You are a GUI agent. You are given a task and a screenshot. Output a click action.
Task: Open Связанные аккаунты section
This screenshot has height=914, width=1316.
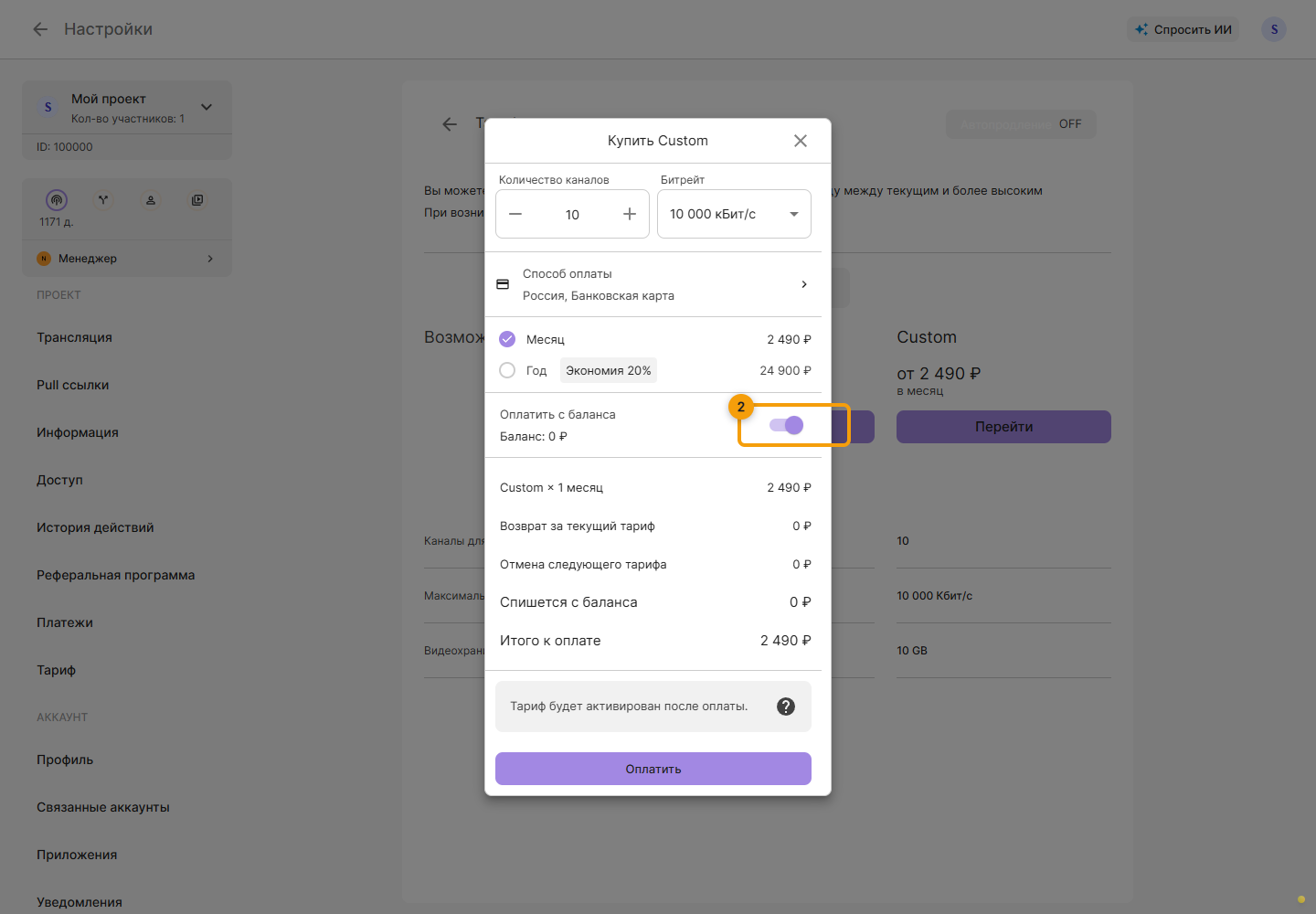tap(103, 807)
